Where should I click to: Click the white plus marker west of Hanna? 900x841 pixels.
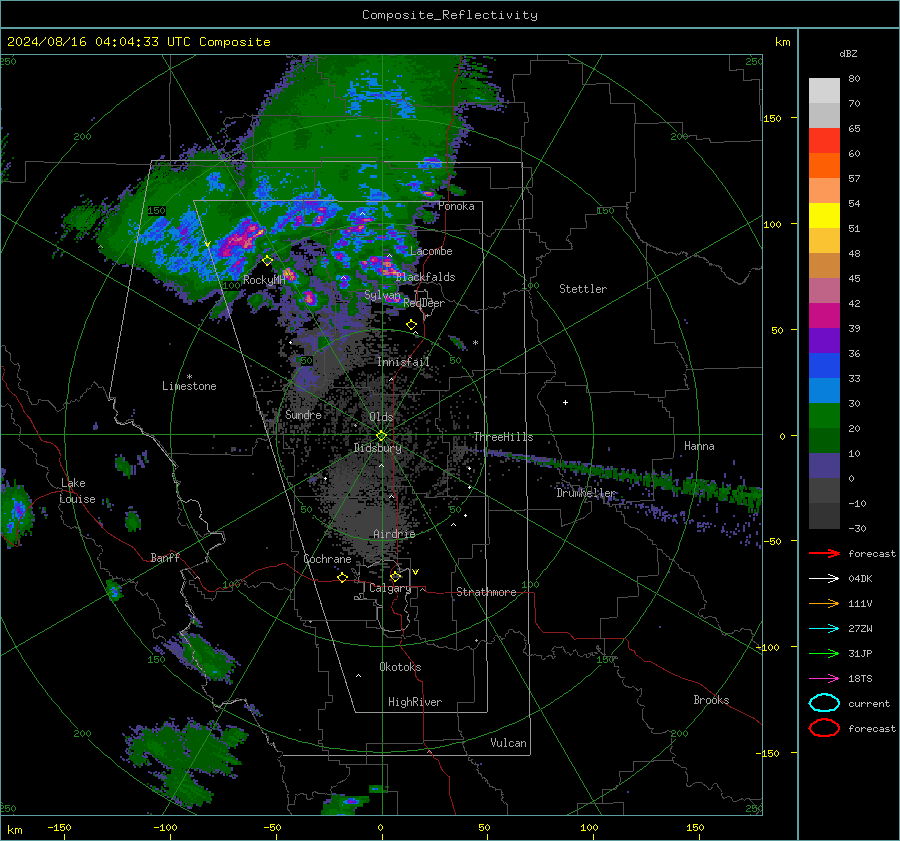(565, 402)
